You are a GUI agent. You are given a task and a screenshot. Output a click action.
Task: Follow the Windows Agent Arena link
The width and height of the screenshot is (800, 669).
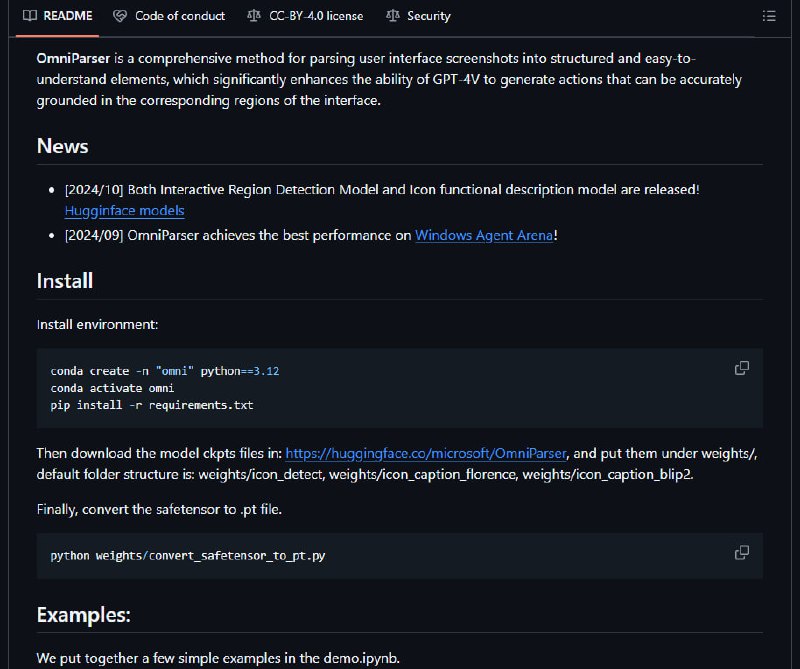coord(484,235)
